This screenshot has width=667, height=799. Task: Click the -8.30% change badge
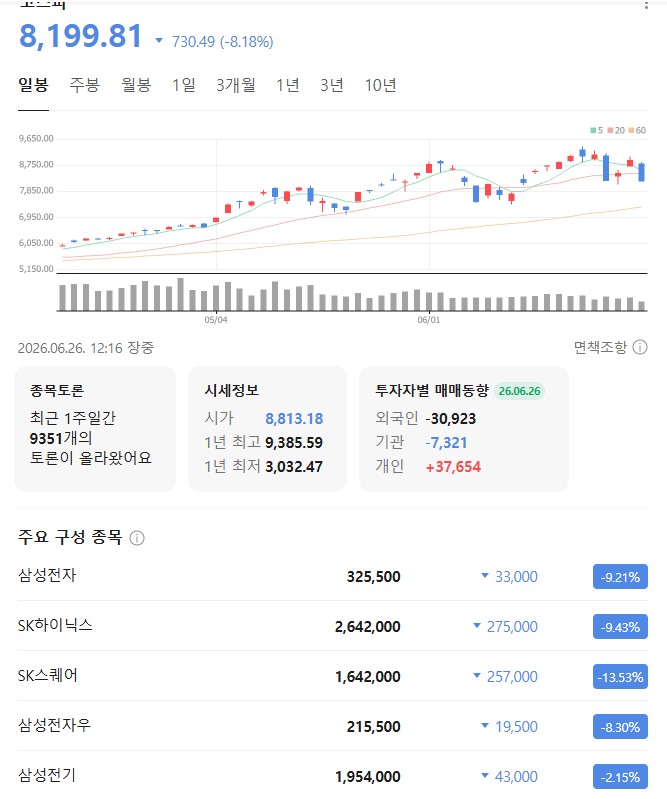coord(620,727)
